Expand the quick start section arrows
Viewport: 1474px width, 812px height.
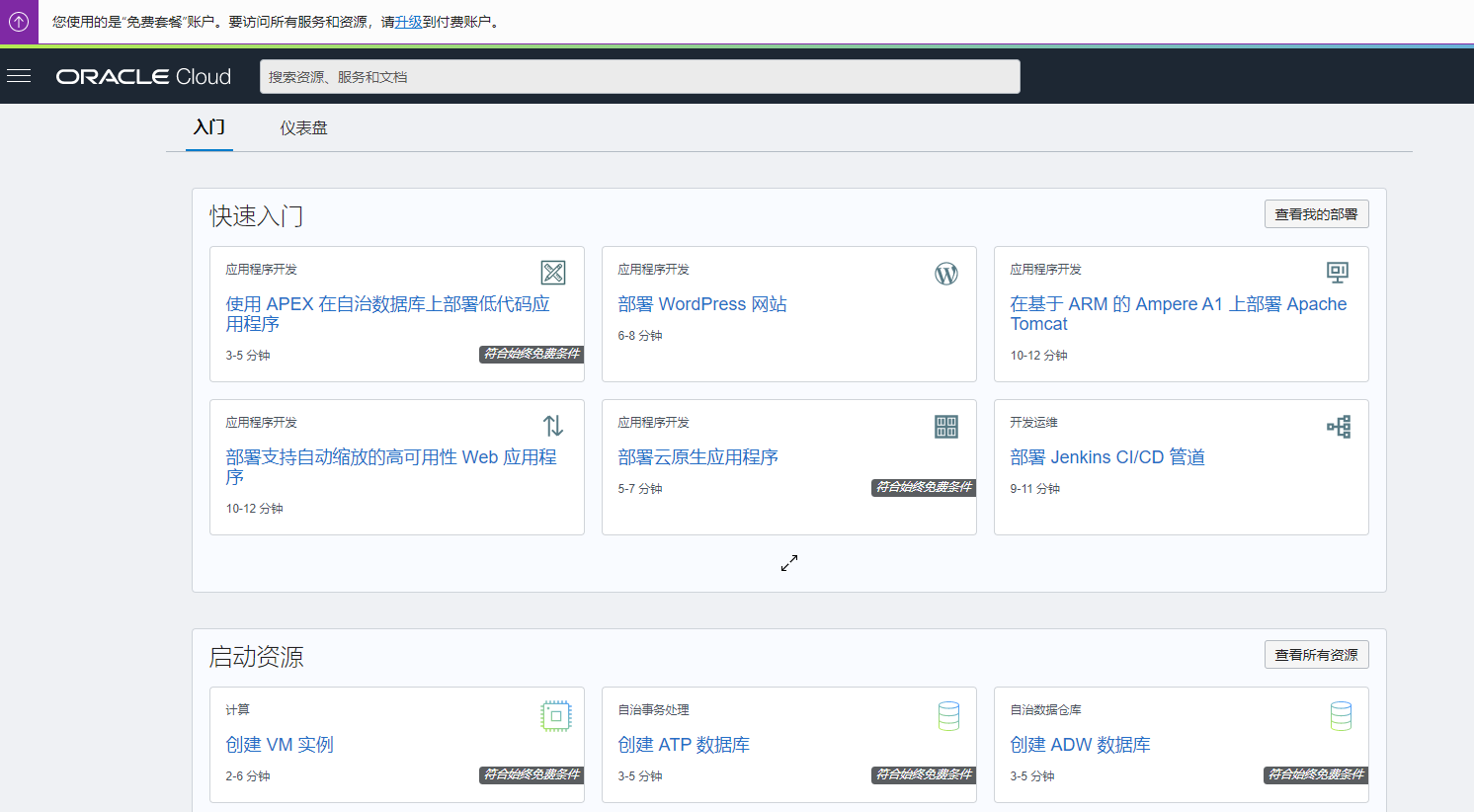789,563
